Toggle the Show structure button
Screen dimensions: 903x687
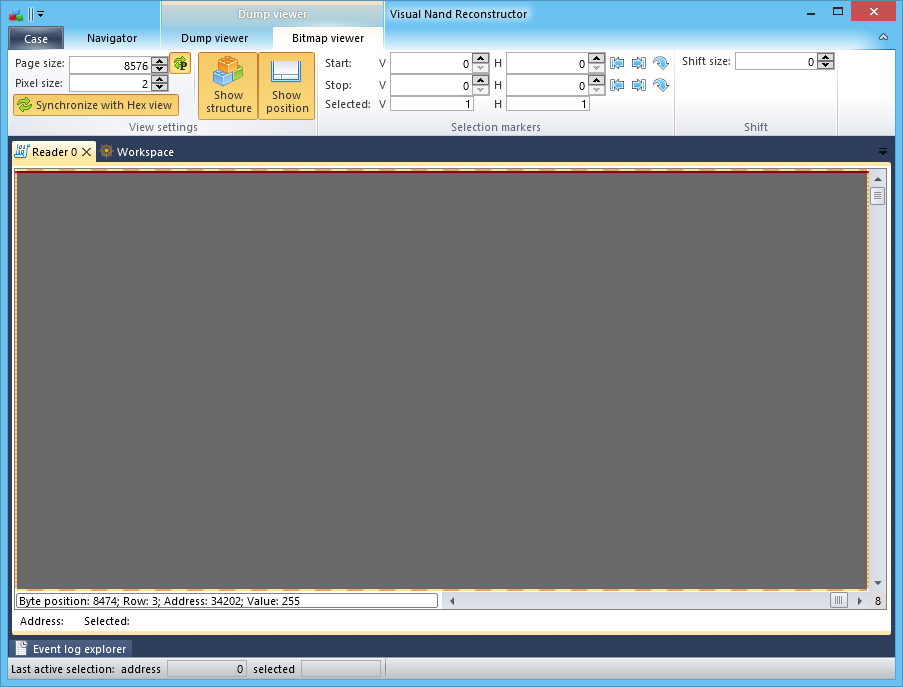tap(228, 86)
